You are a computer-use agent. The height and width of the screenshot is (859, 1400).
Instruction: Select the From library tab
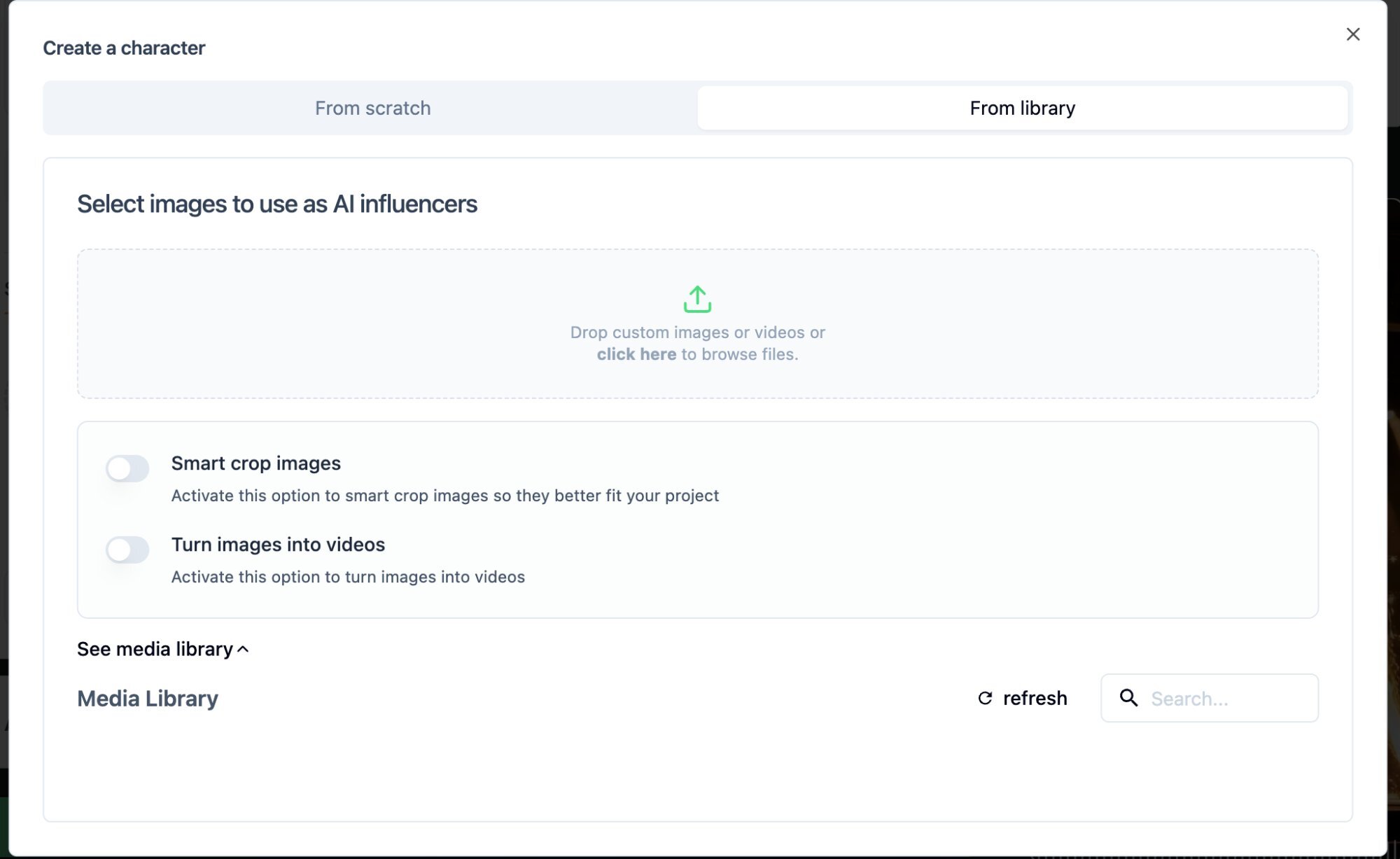1022,108
